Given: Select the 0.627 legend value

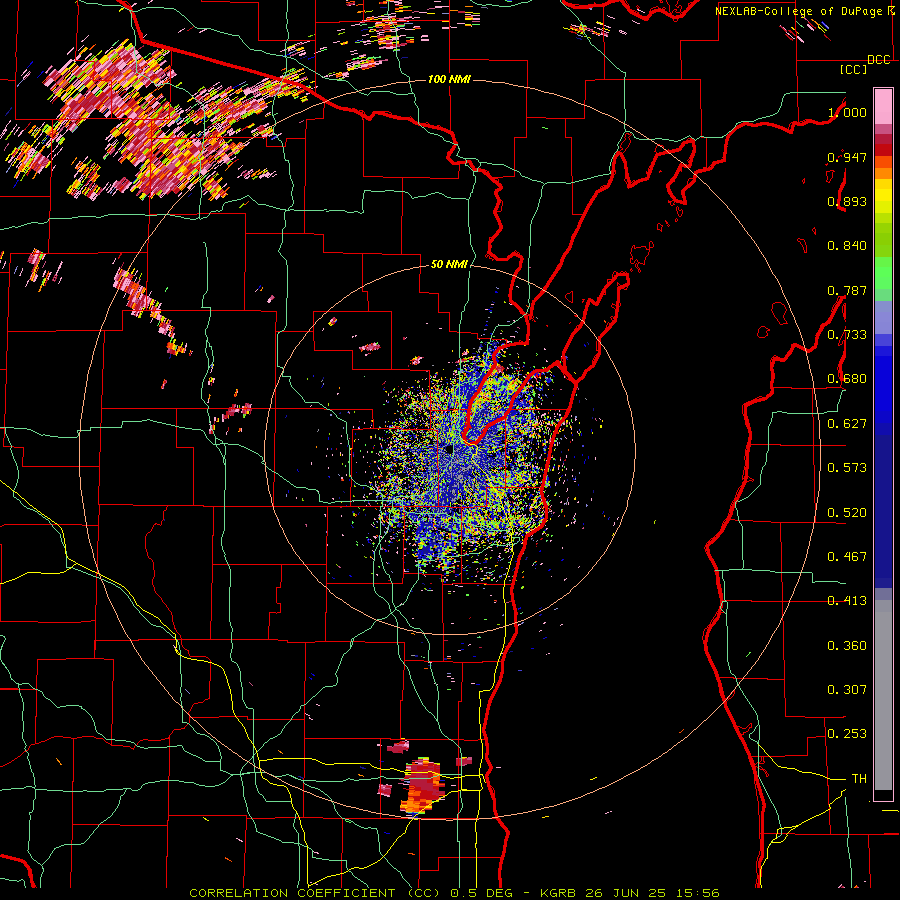Looking at the screenshot, I should point(847,424).
